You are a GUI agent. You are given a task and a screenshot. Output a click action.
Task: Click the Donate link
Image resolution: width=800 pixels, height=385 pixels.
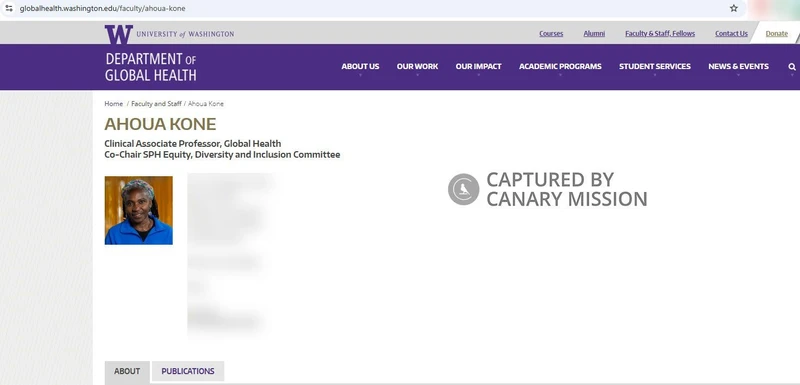[777, 34]
